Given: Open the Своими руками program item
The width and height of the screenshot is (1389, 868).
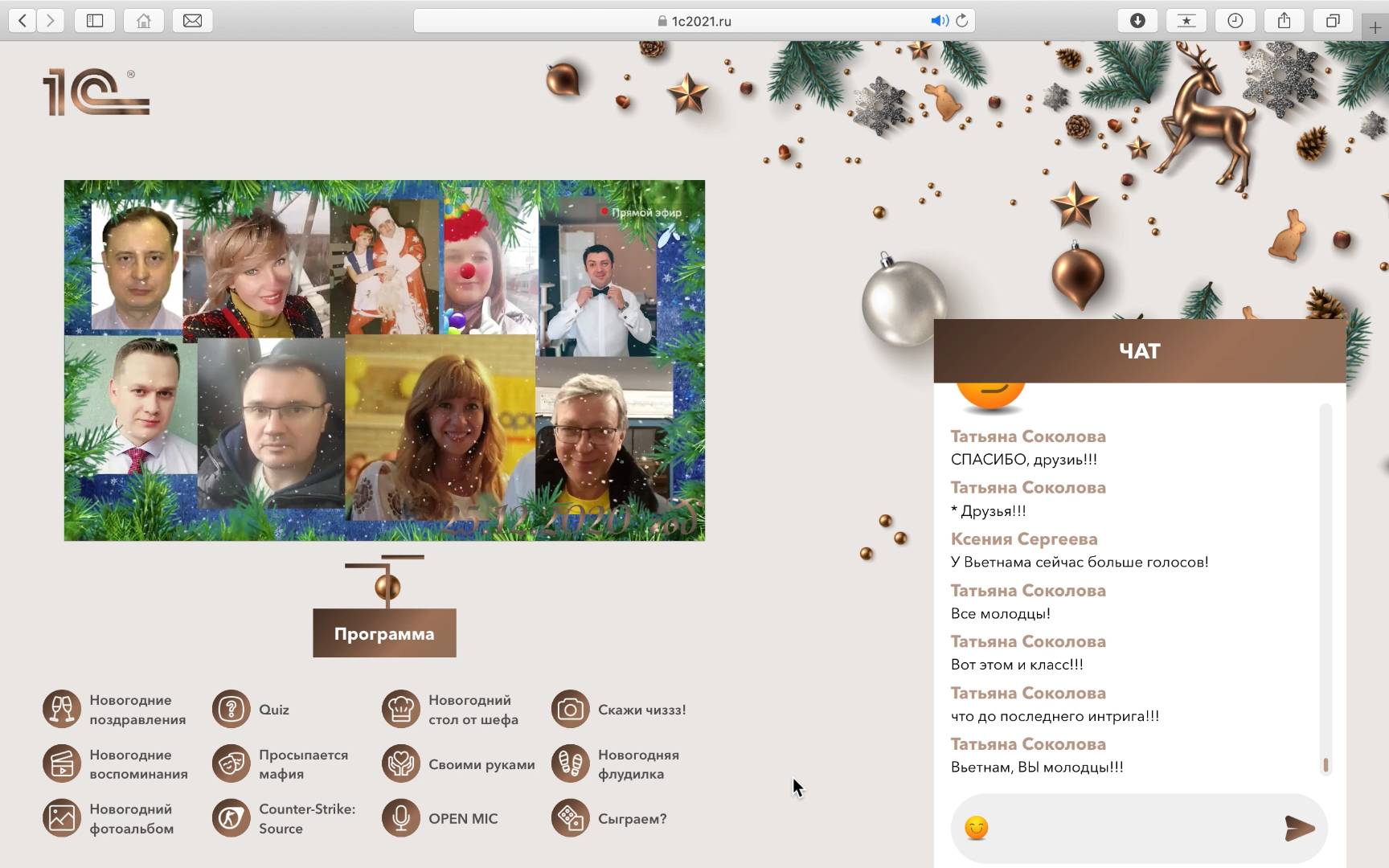Looking at the screenshot, I should tap(481, 764).
